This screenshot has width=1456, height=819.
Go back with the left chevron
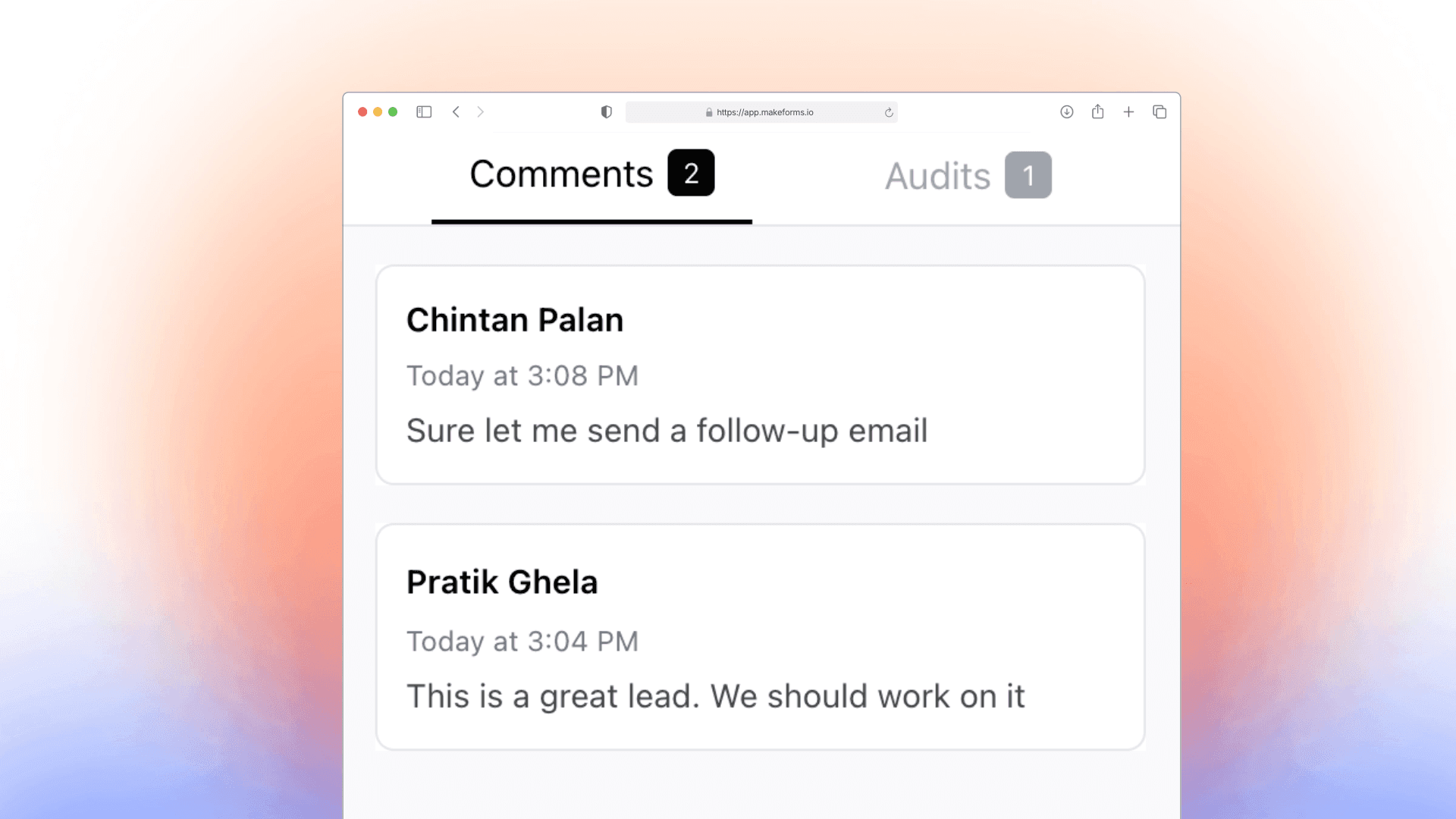click(456, 112)
